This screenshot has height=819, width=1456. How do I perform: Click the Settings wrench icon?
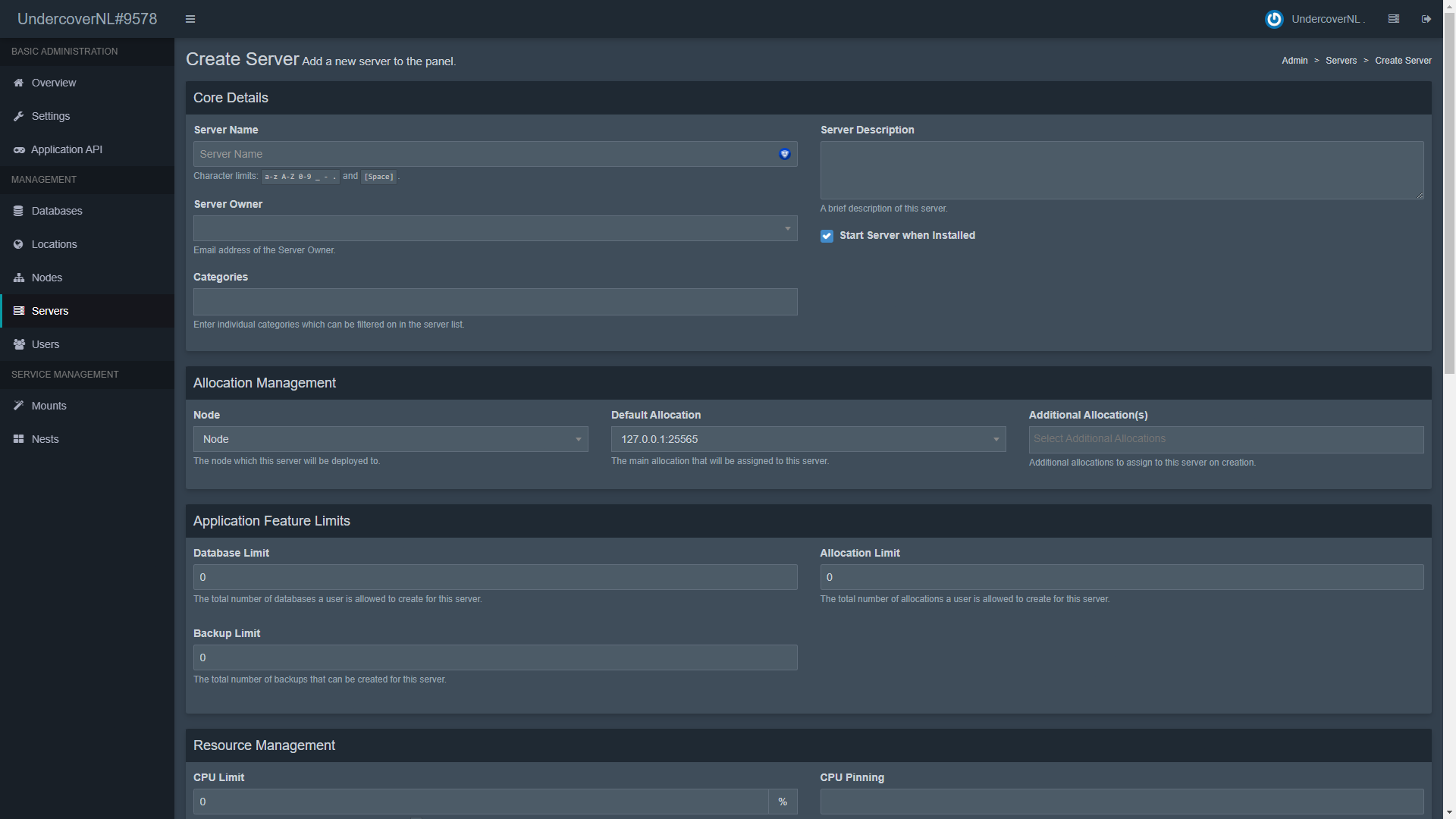coord(19,116)
